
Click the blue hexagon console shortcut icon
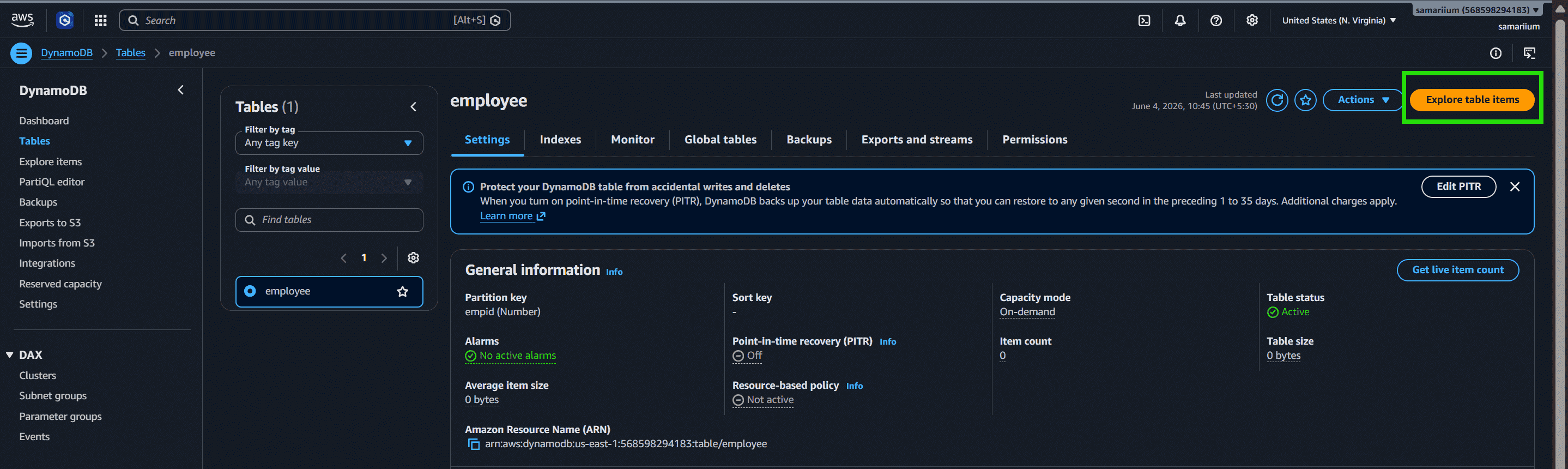coord(64,21)
